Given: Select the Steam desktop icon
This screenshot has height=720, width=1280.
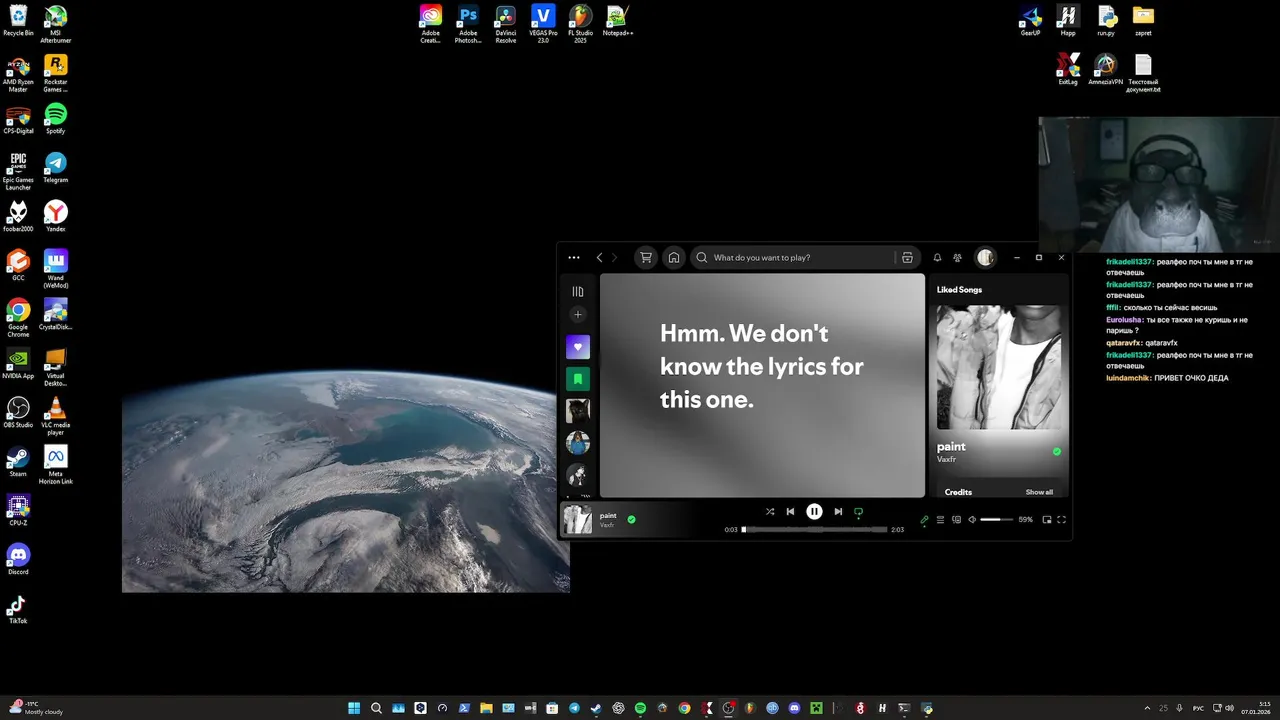Looking at the screenshot, I should [x=18, y=462].
